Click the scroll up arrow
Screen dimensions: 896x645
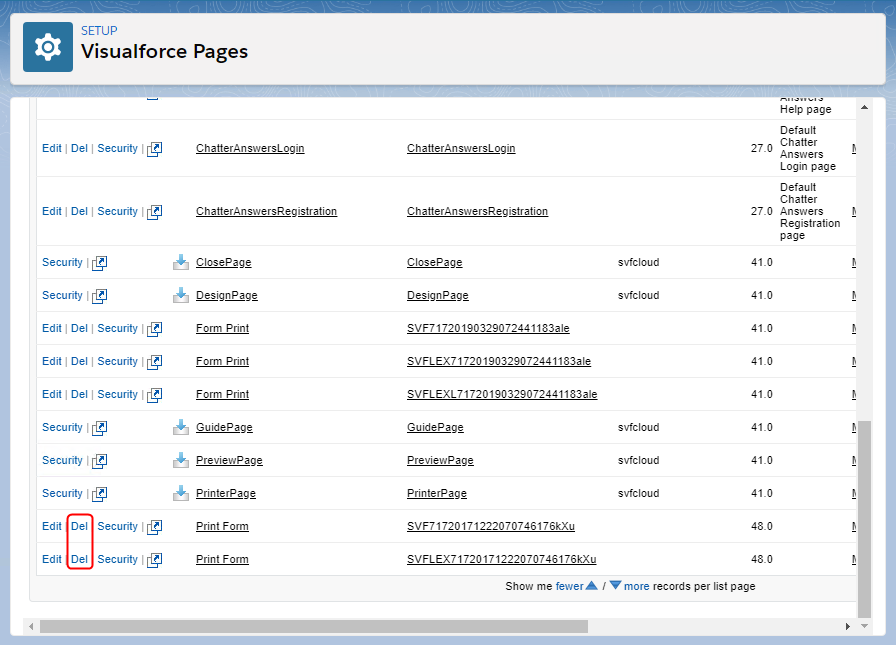click(x=865, y=107)
